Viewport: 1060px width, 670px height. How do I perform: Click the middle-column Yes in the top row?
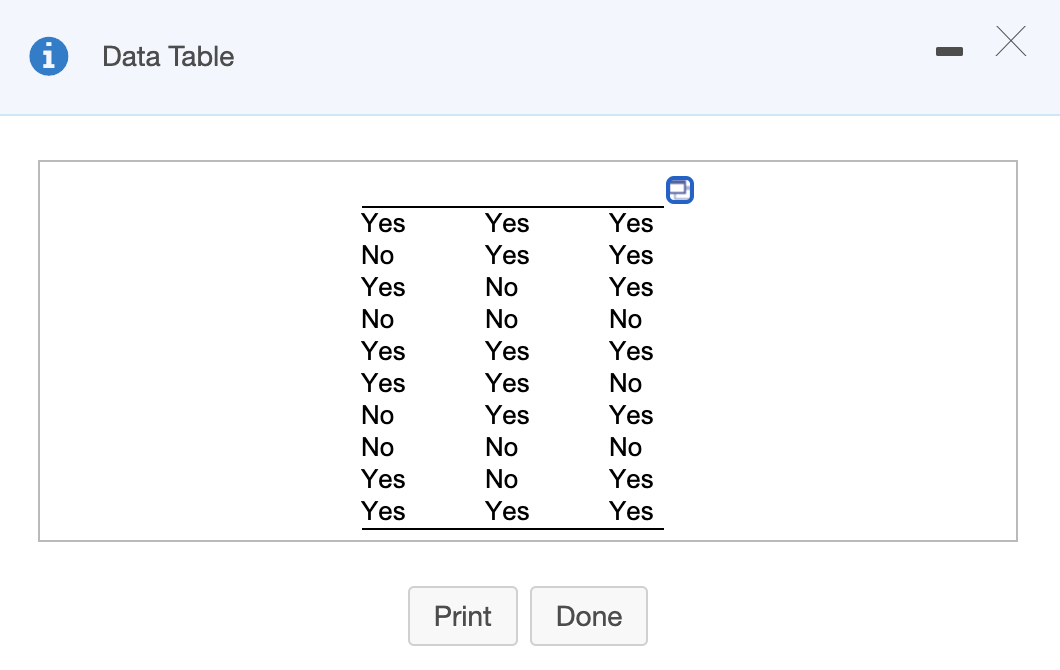508,223
